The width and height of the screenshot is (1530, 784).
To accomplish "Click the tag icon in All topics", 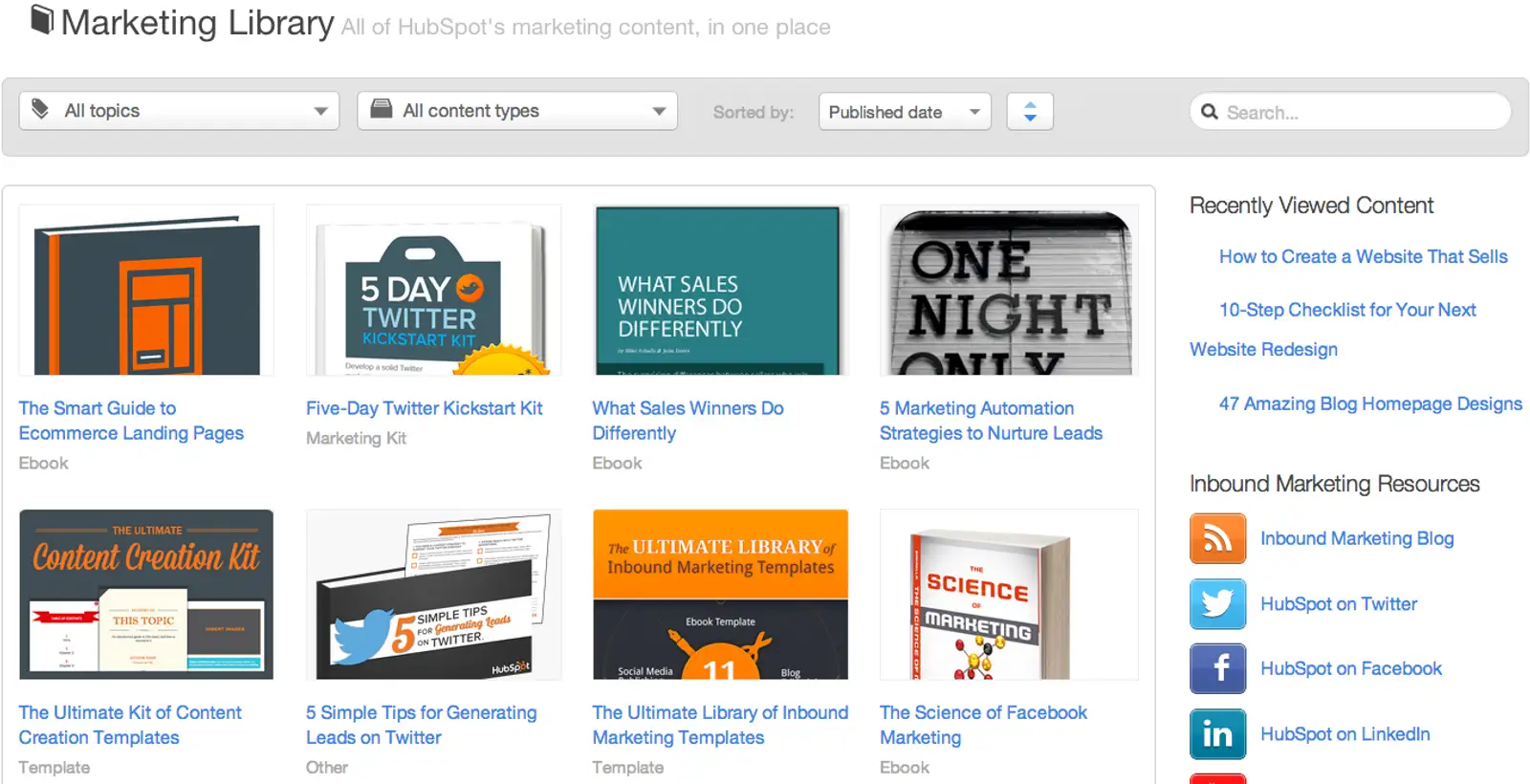I will tap(40, 109).
